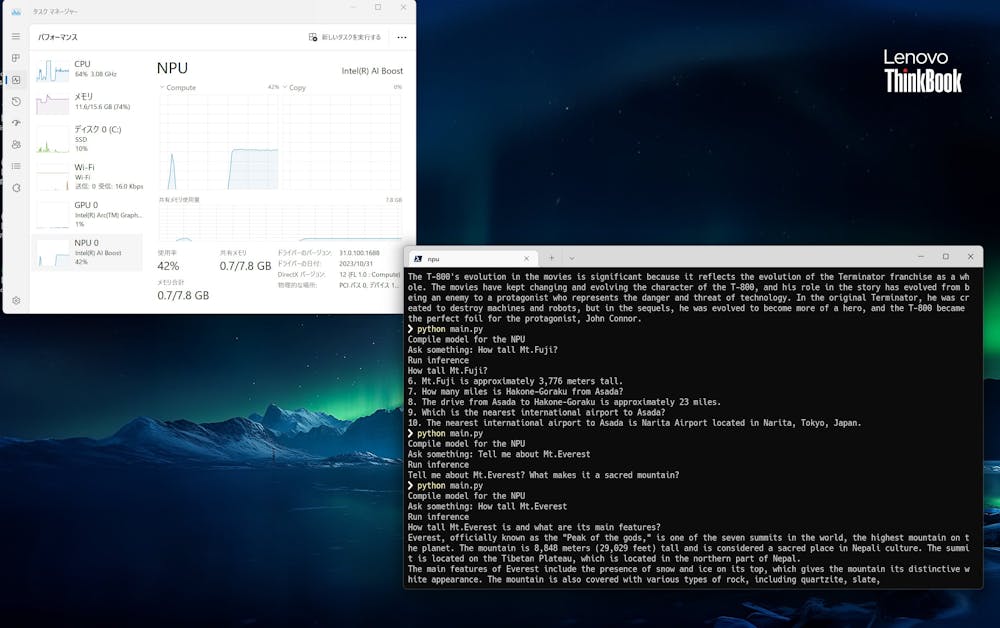
Task: Click line '9. Which is the nearest international airport'
Action: tap(536, 413)
